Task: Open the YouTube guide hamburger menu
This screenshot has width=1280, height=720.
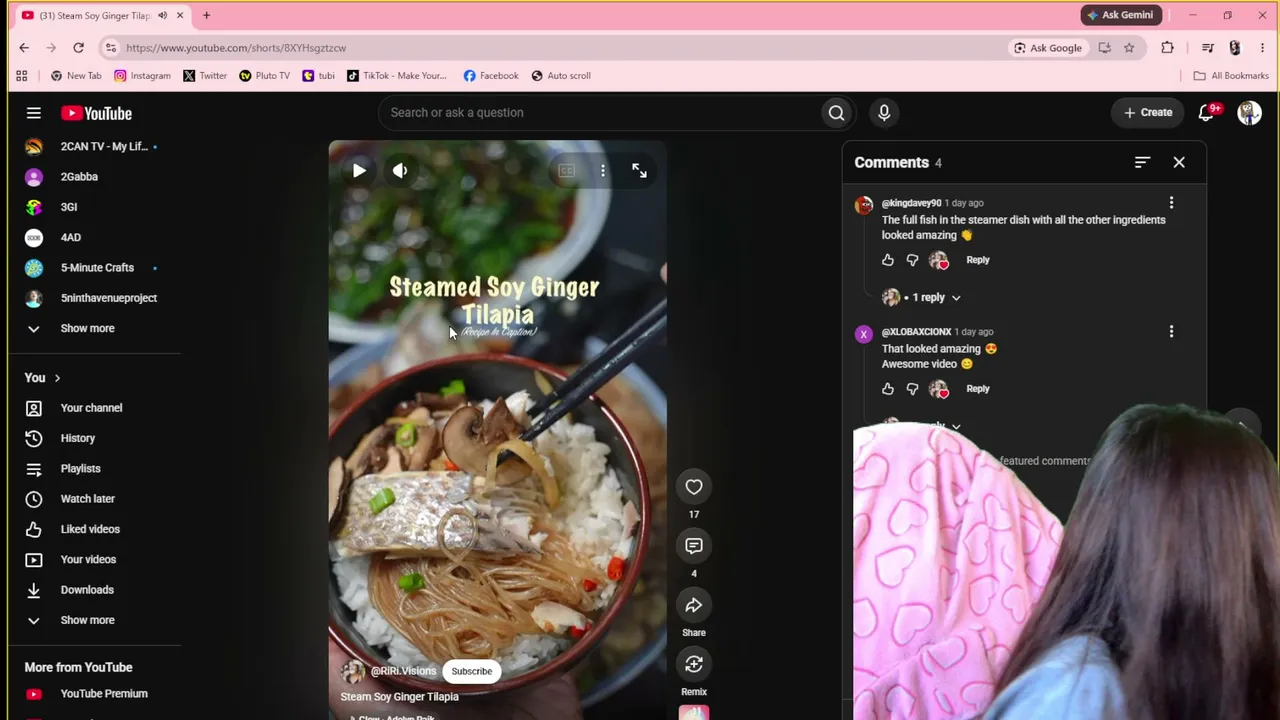Action: tap(33, 113)
